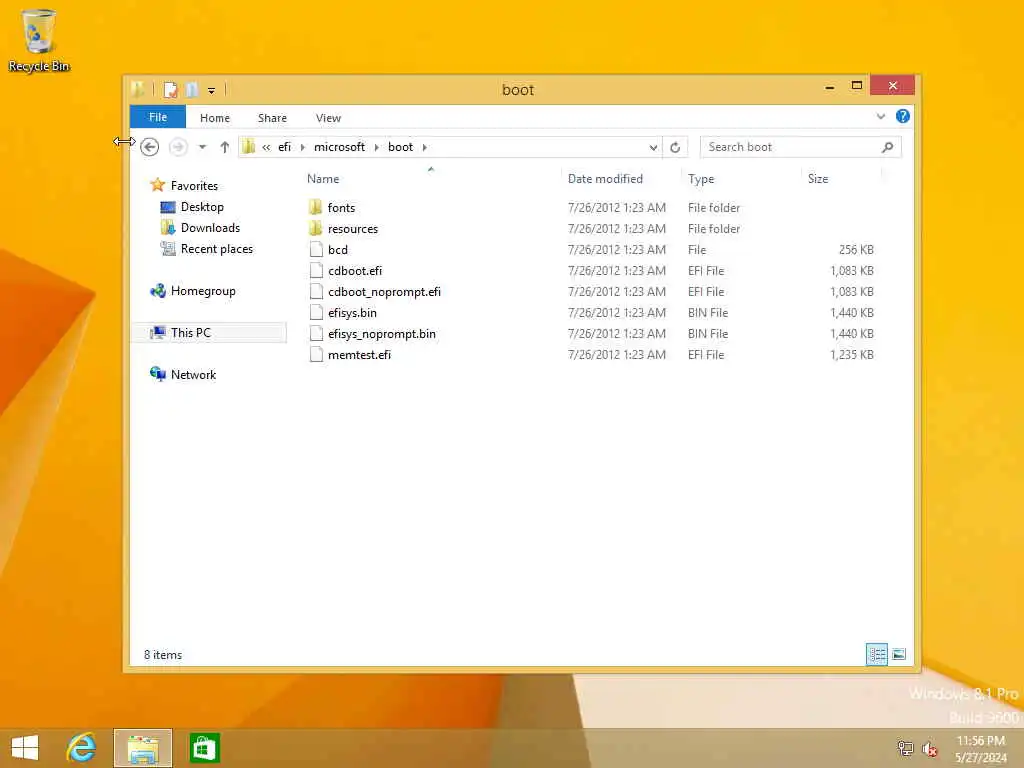Click the network tray icon
Image resolution: width=1024 pixels, height=768 pixels.
click(x=905, y=748)
